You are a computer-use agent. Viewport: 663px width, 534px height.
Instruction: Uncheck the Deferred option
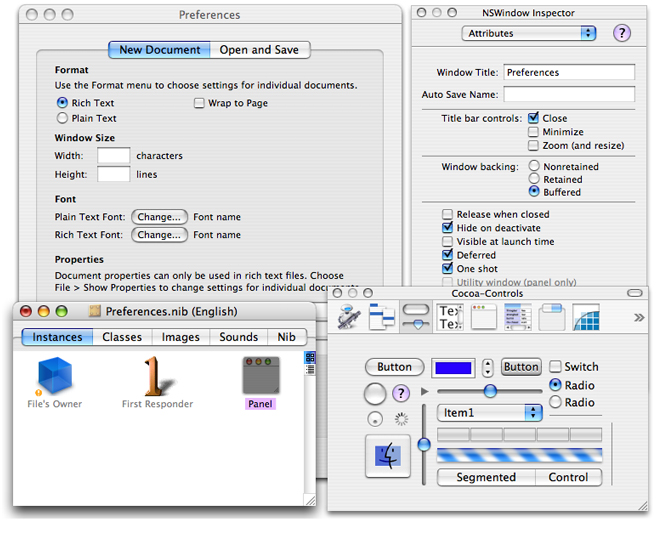tap(447, 255)
